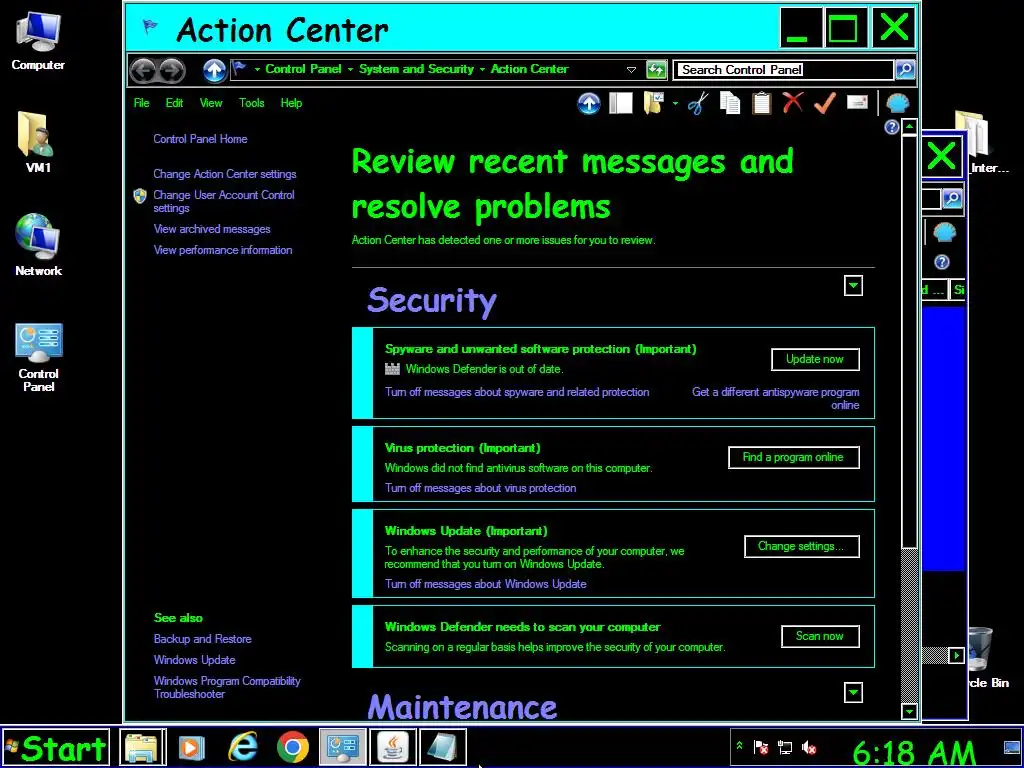Image resolution: width=1024 pixels, height=768 pixels.
Task: Click the Cut scissors toolbar icon
Action: tap(697, 103)
